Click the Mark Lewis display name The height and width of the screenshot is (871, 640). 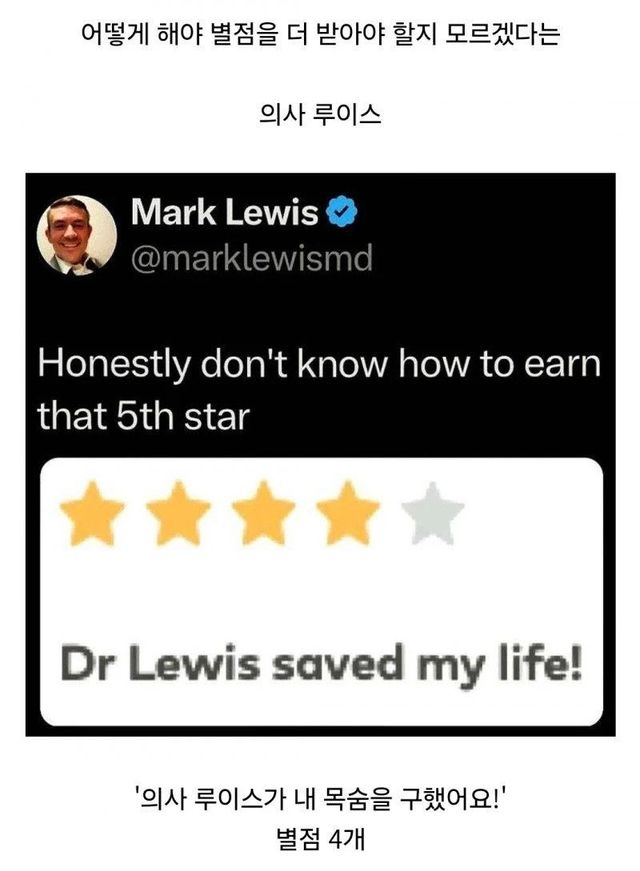224,212
